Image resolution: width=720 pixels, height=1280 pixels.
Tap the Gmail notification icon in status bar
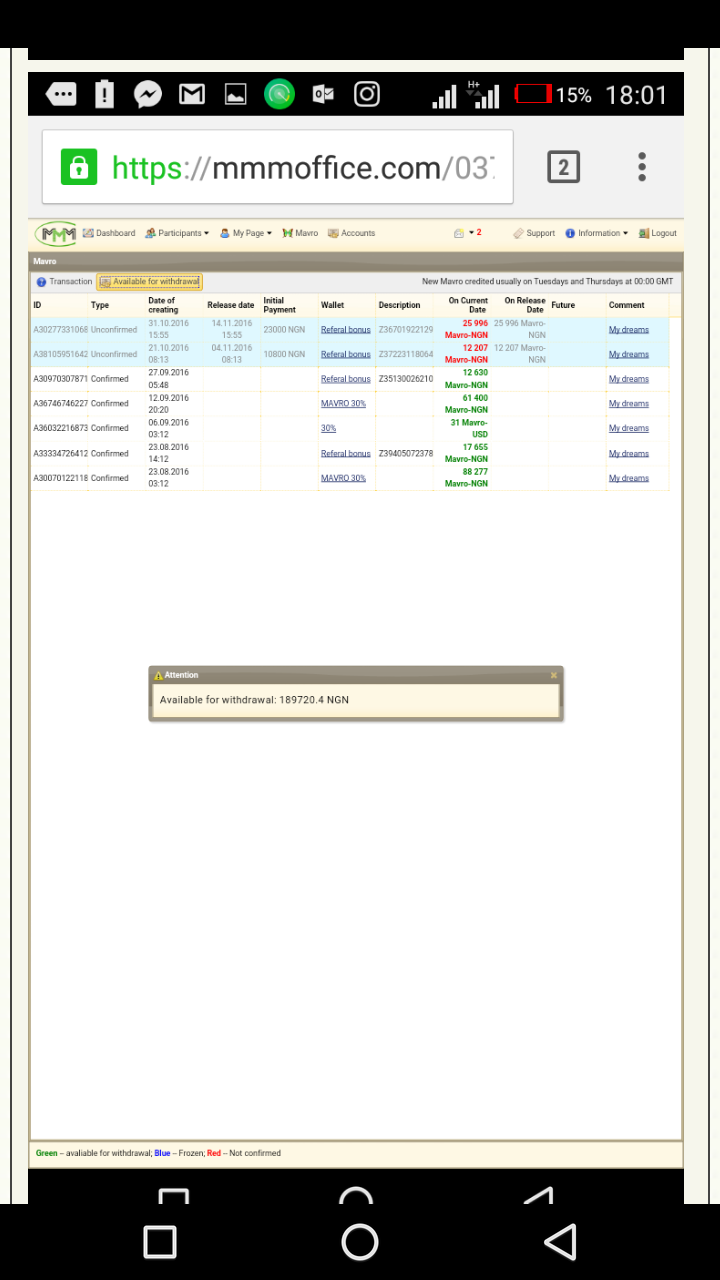point(192,95)
